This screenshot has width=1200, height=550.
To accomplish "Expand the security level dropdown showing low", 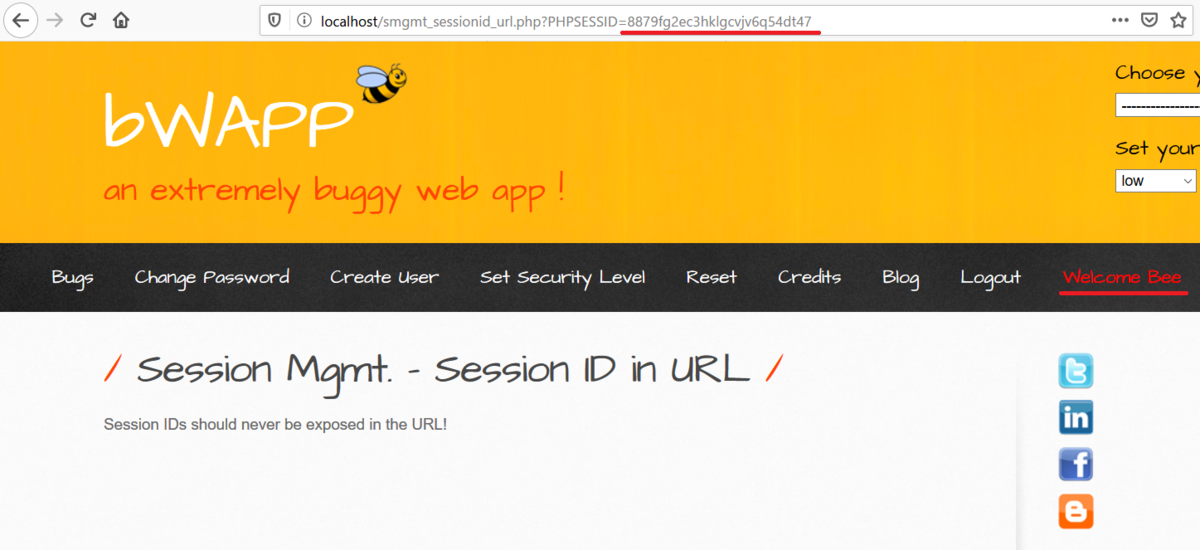I will [x=1157, y=181].
